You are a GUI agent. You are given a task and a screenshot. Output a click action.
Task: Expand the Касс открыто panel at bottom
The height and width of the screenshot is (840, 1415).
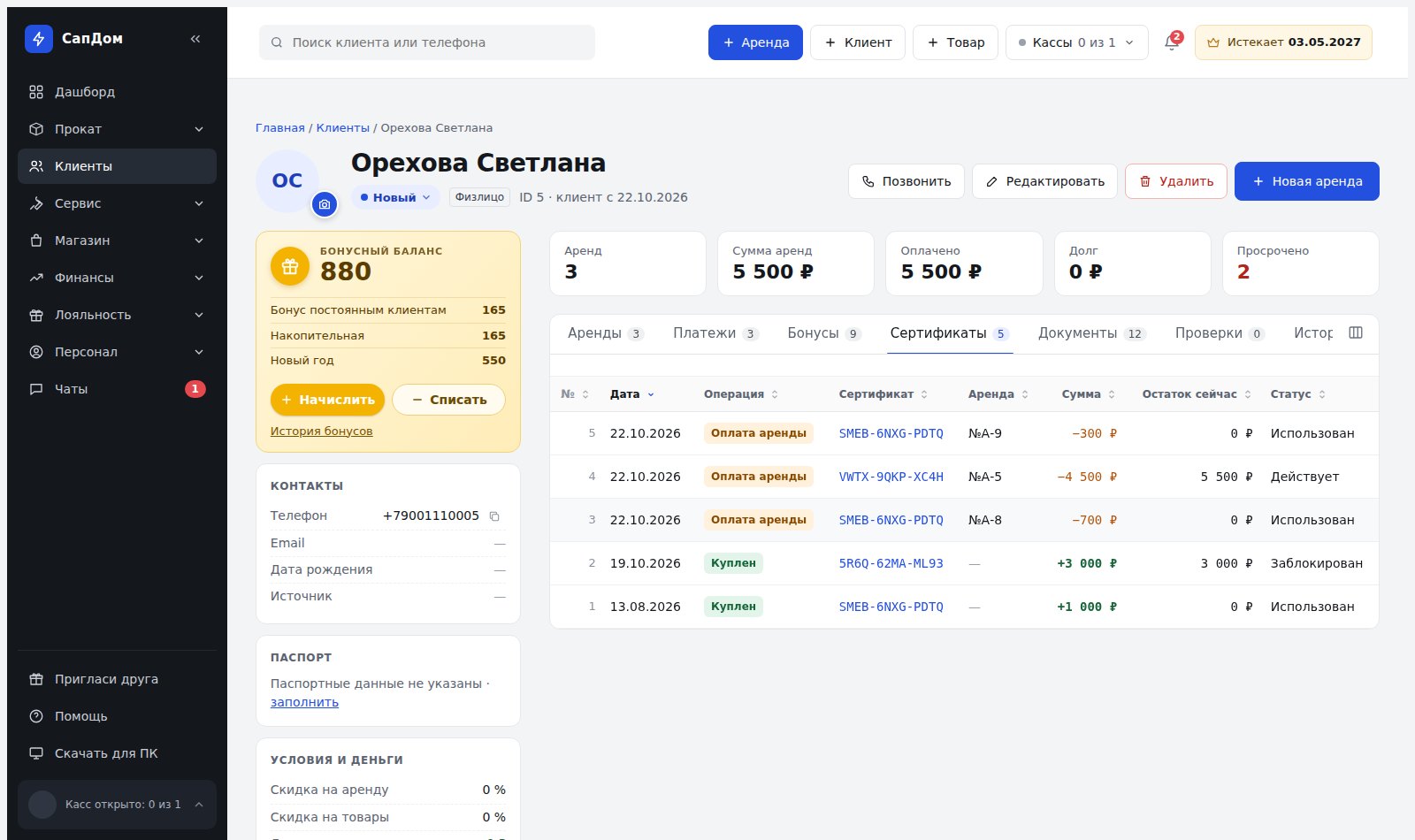coord(117,805)
